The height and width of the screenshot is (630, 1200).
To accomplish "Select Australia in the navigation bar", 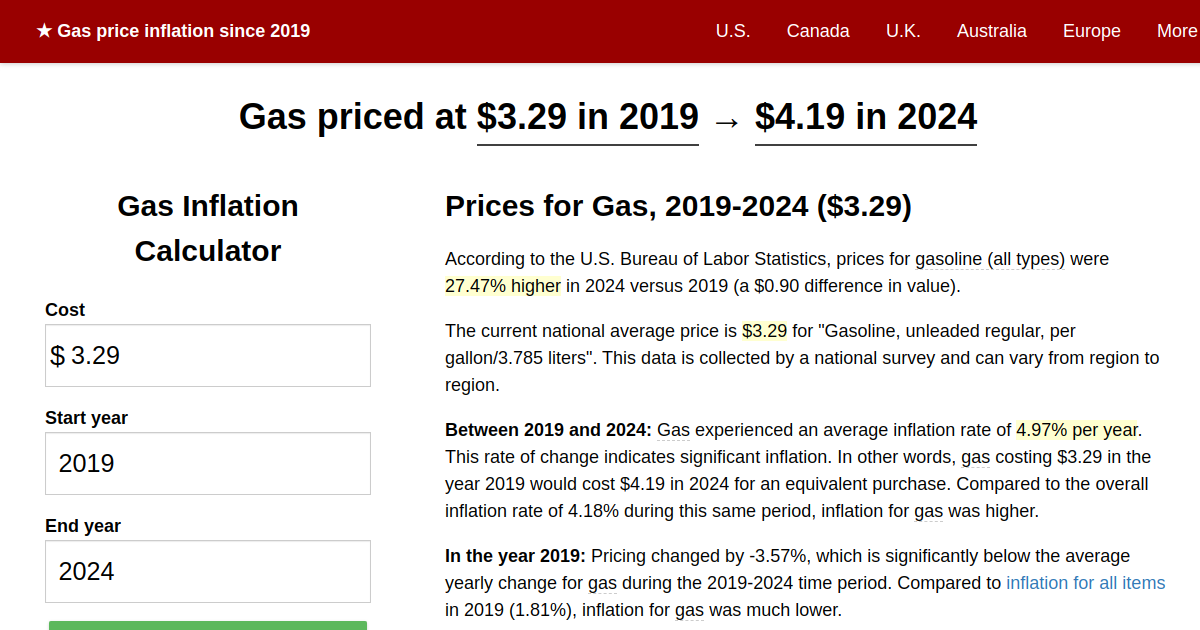I will [991, 31].
